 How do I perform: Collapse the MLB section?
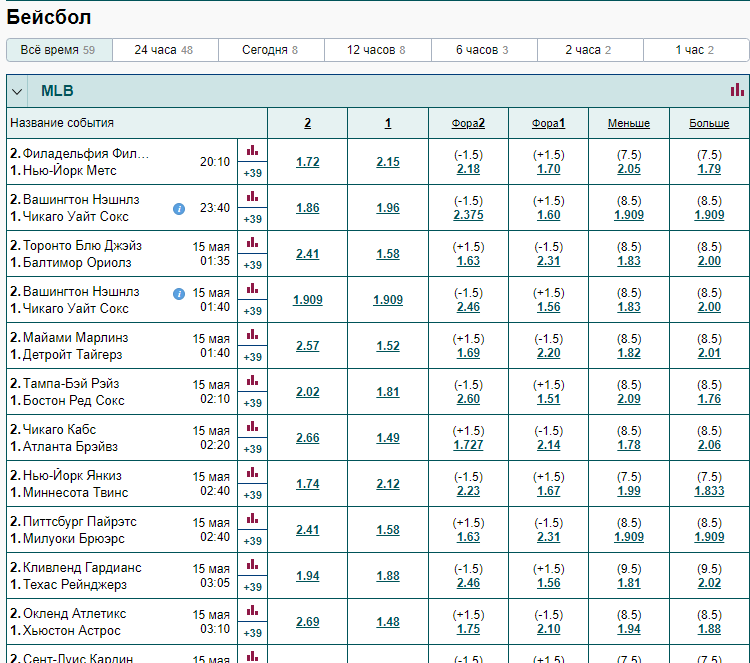(17, 91)
